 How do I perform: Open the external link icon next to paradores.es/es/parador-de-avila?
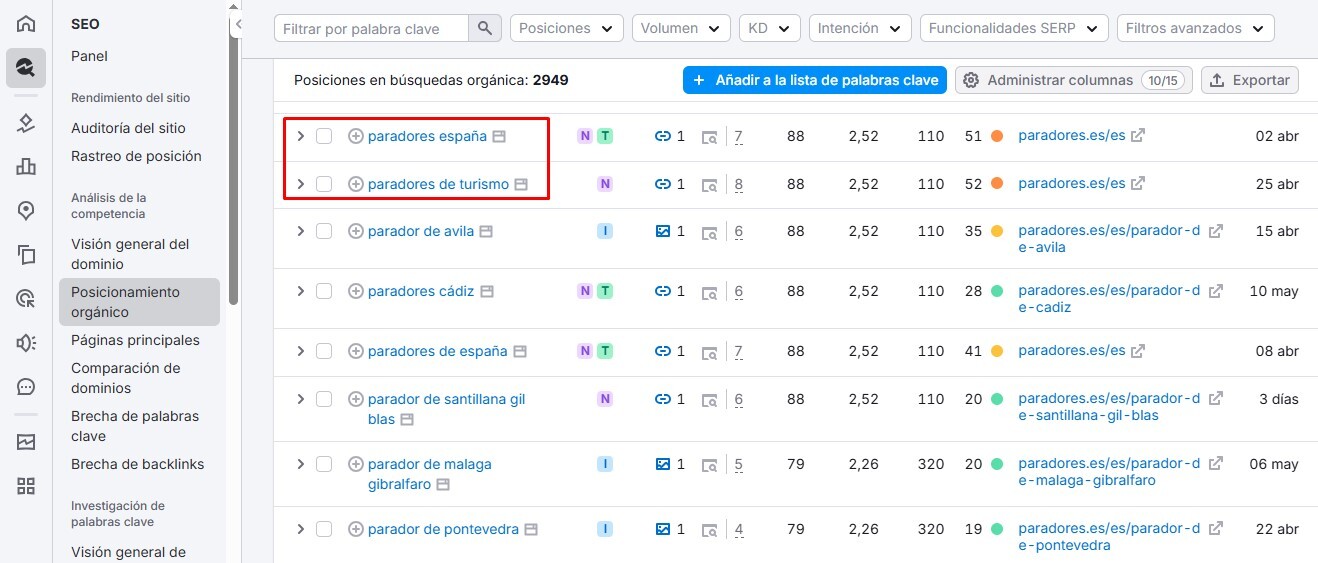1215,231
